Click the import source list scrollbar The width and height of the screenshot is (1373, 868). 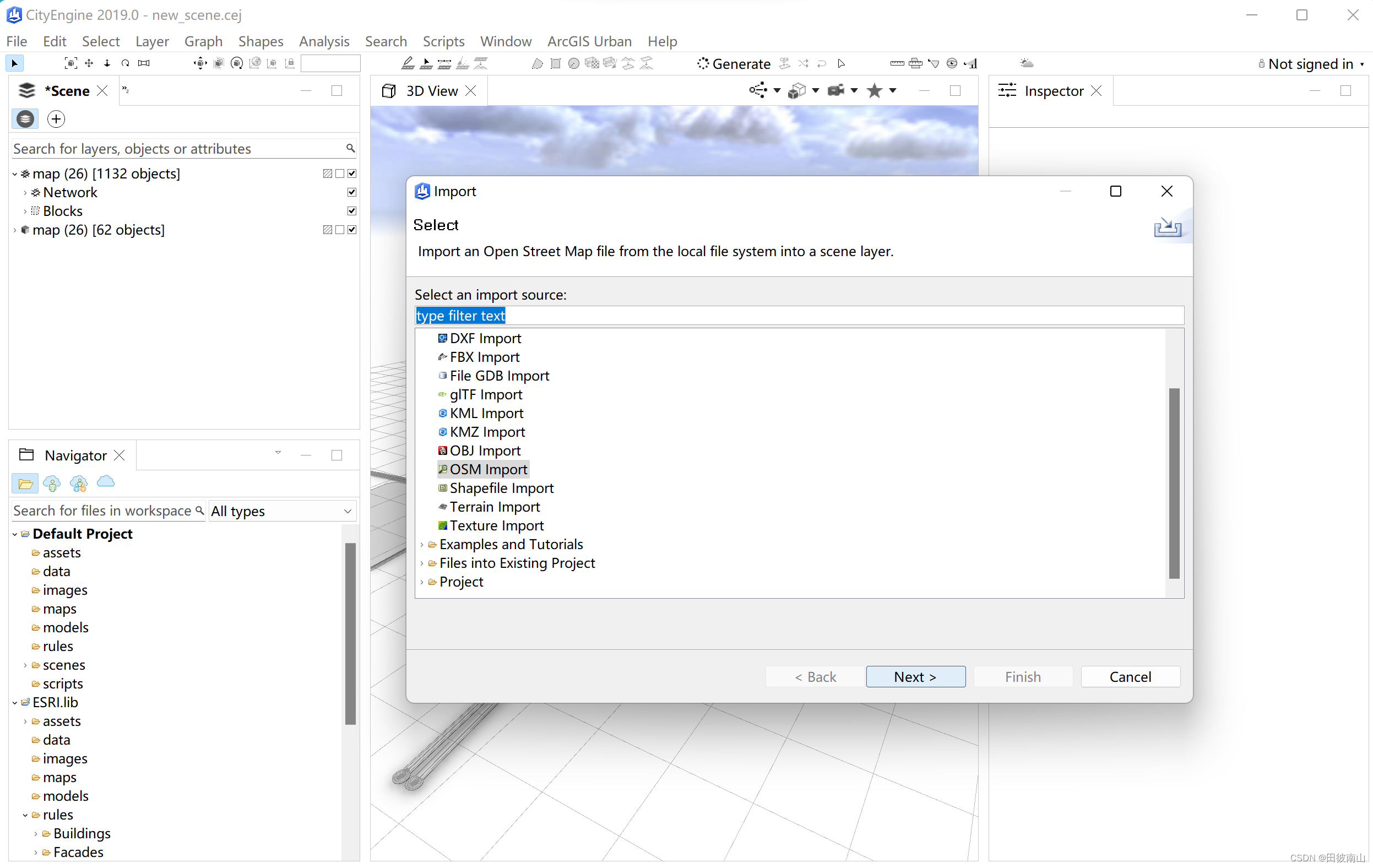coord(1174,483)
